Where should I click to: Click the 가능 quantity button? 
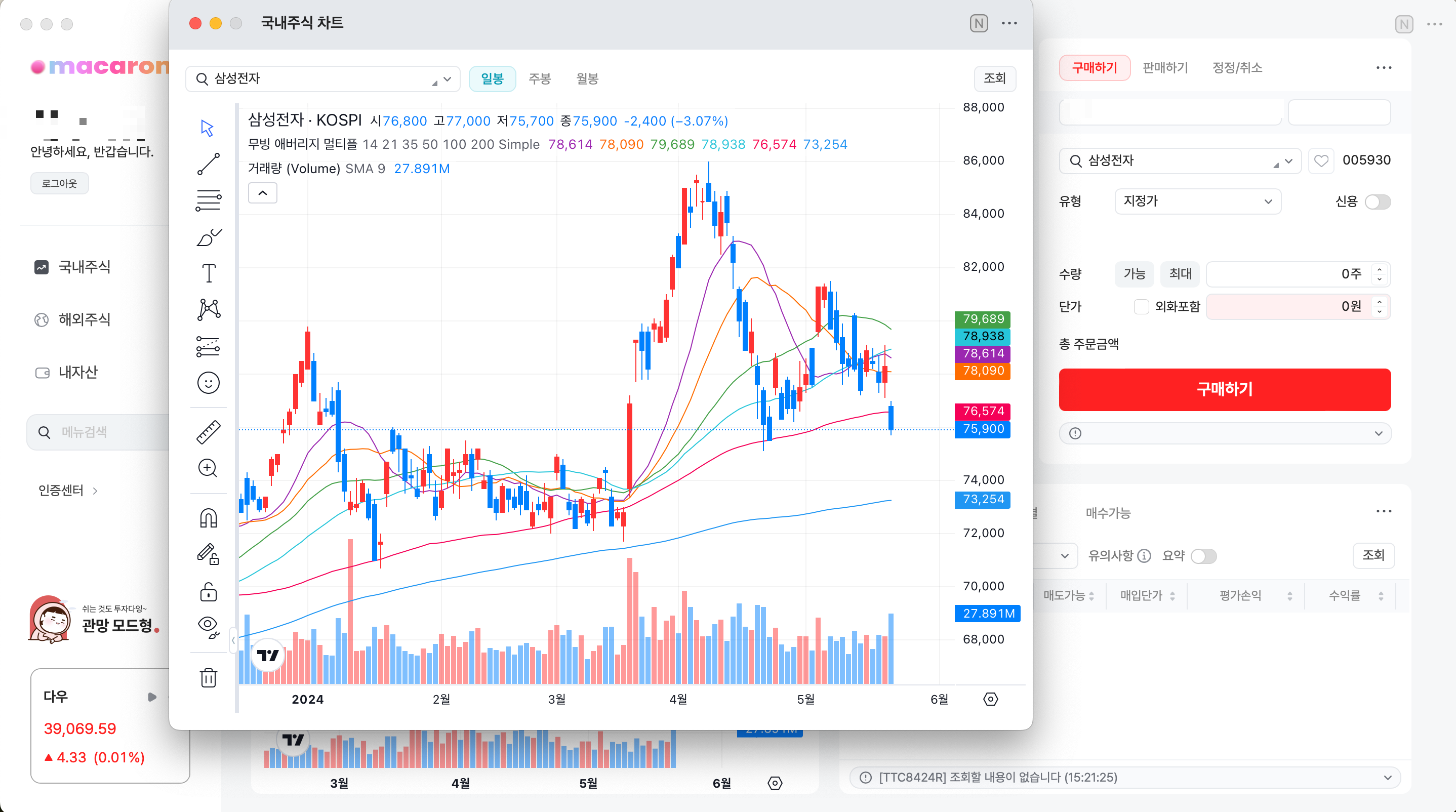click(1135, 274)
